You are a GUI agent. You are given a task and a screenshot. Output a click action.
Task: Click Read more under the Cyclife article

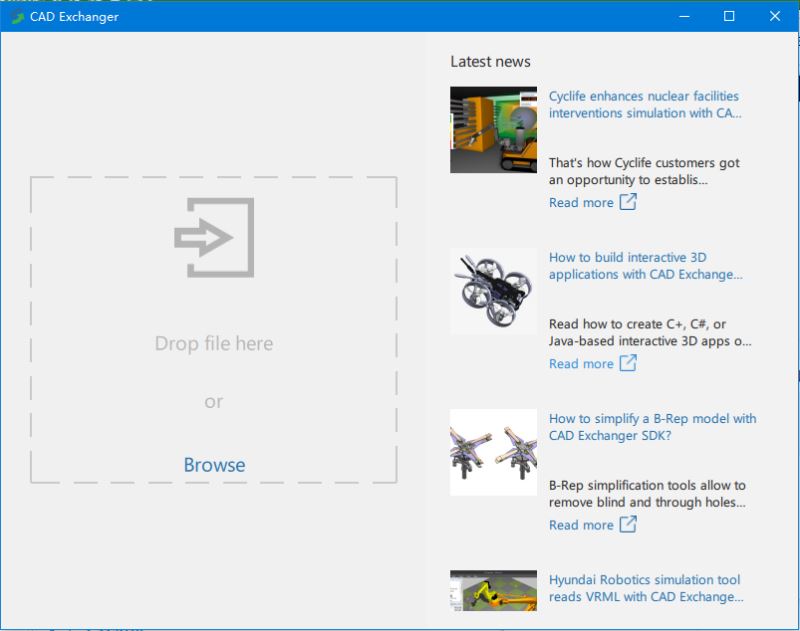coord(581,203)
